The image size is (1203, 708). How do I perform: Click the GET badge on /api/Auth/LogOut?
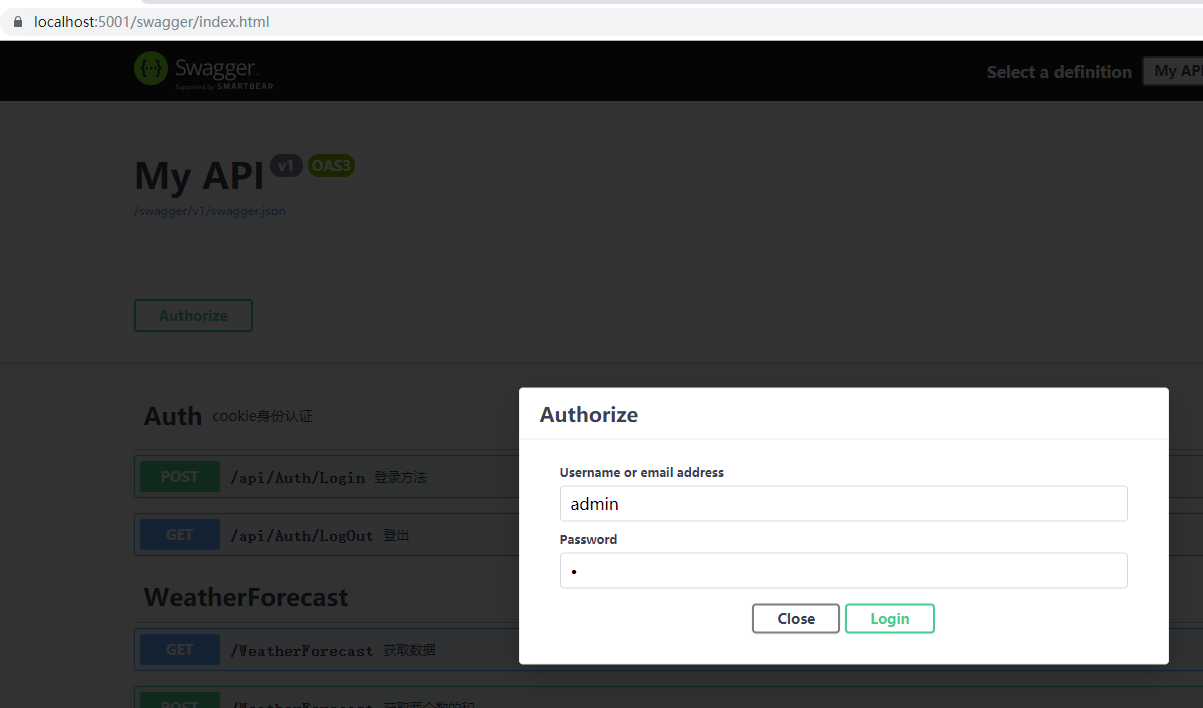point(178,534)
